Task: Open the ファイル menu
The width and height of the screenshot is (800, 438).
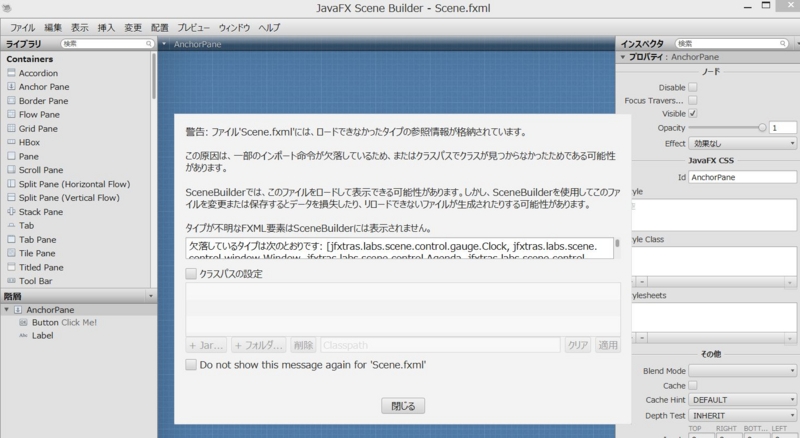Action: point(22,28)
